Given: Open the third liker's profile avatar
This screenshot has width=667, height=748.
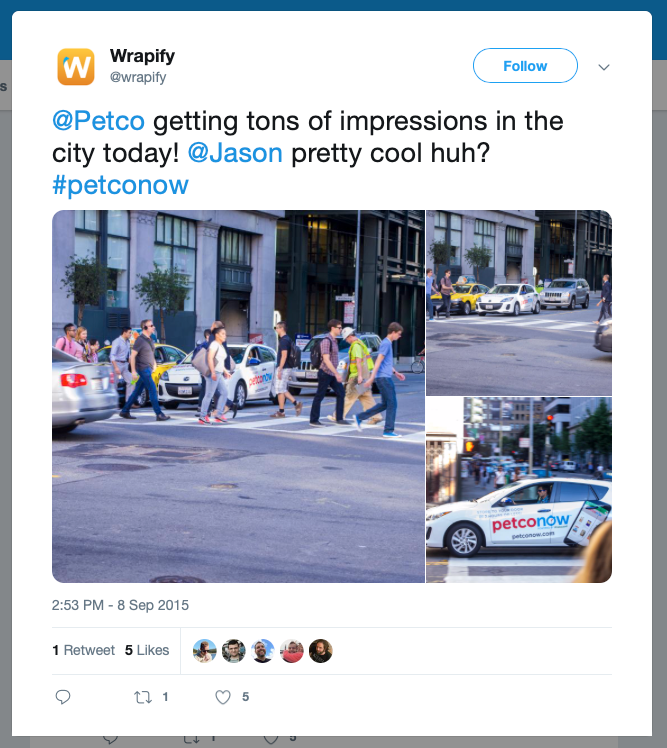Looking at the screenshot, I should [x=262, y=651].
